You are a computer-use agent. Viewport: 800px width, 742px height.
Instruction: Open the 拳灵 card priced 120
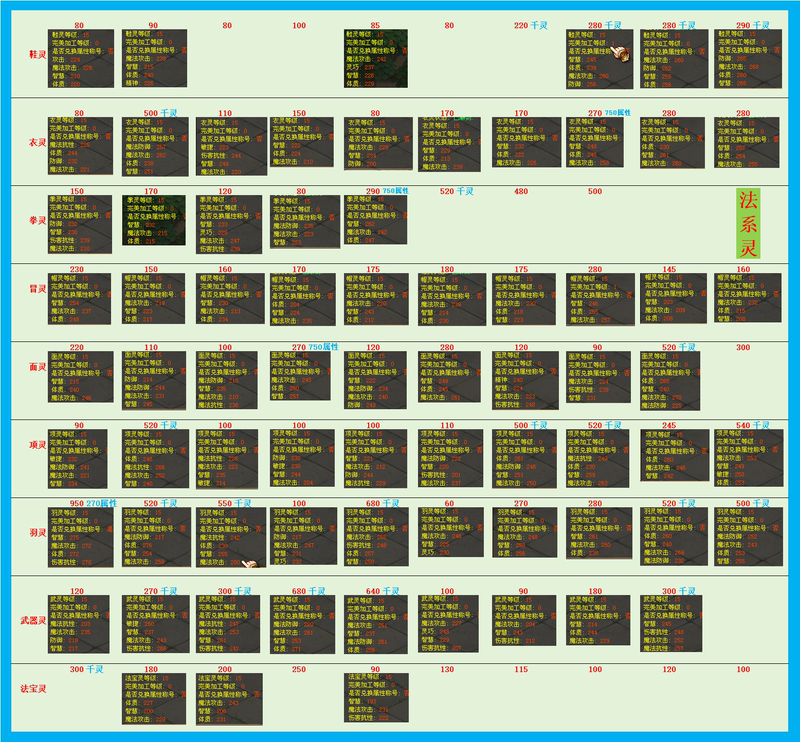click(229, 225)
